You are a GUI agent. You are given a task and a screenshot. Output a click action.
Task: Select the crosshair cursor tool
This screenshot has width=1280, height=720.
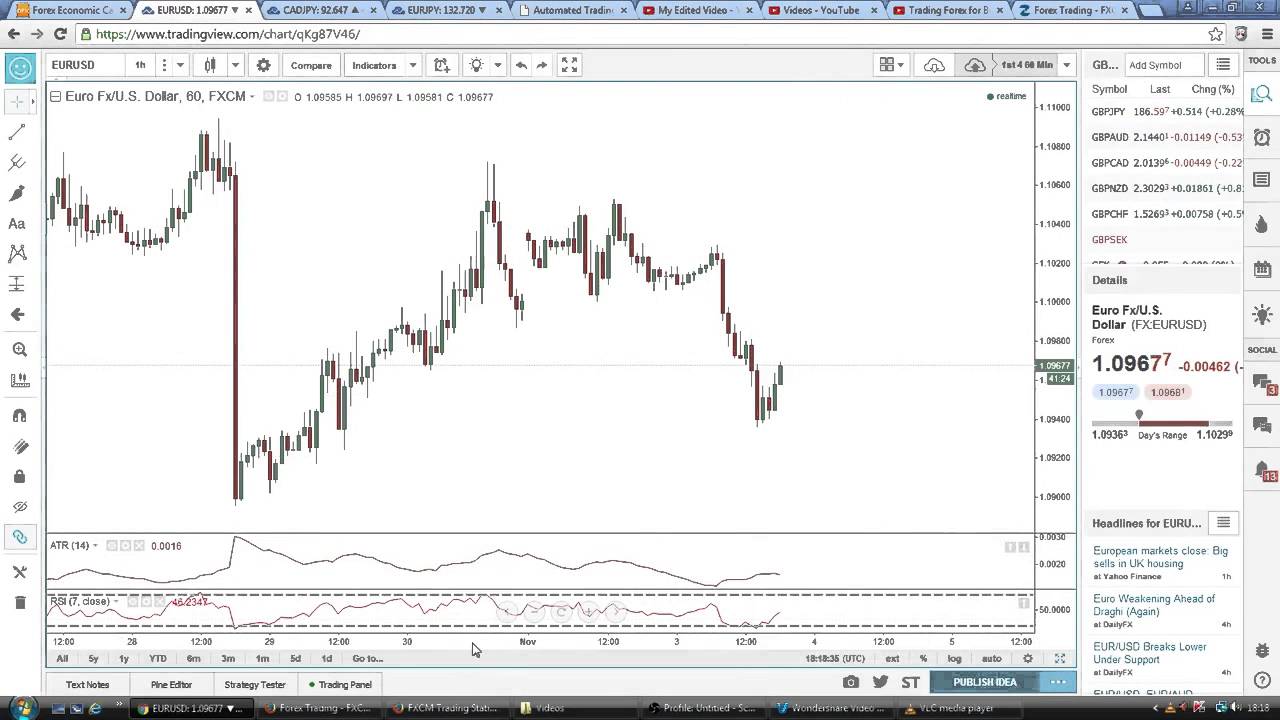[x=18, y=102]
